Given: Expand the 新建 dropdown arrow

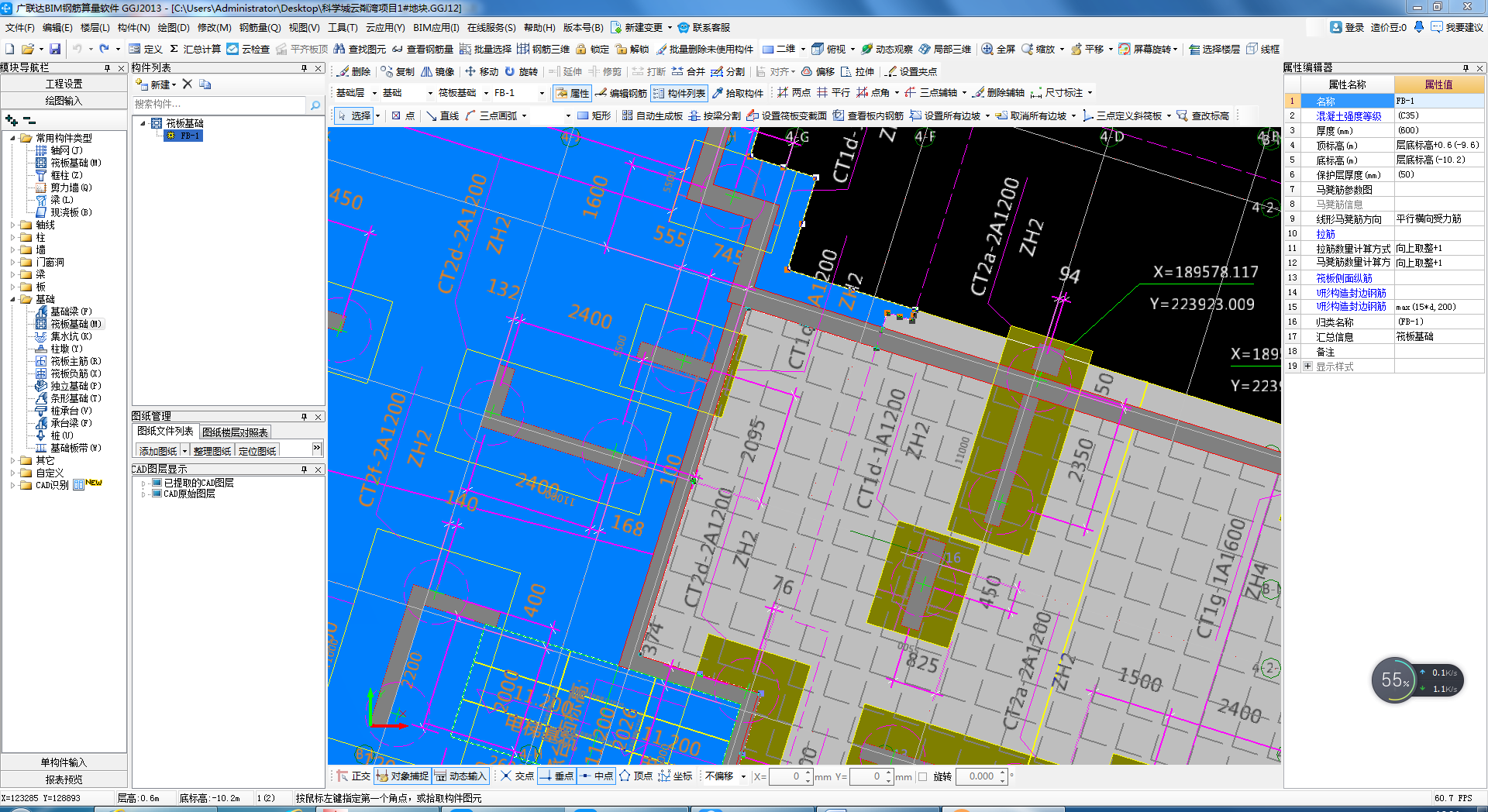Looking at the screenshot, I should click(174, 84).
